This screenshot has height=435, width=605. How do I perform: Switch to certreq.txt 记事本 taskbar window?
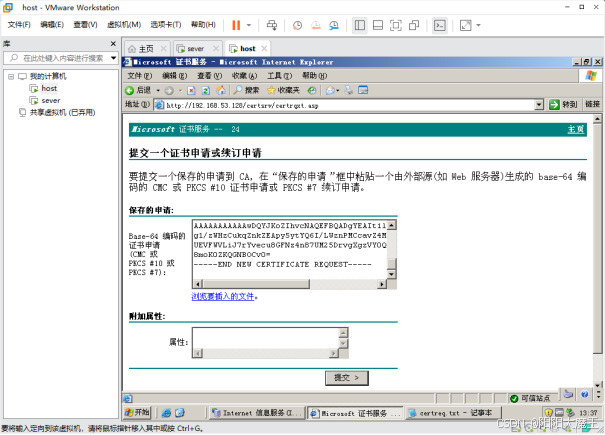[x=453, y=413]
